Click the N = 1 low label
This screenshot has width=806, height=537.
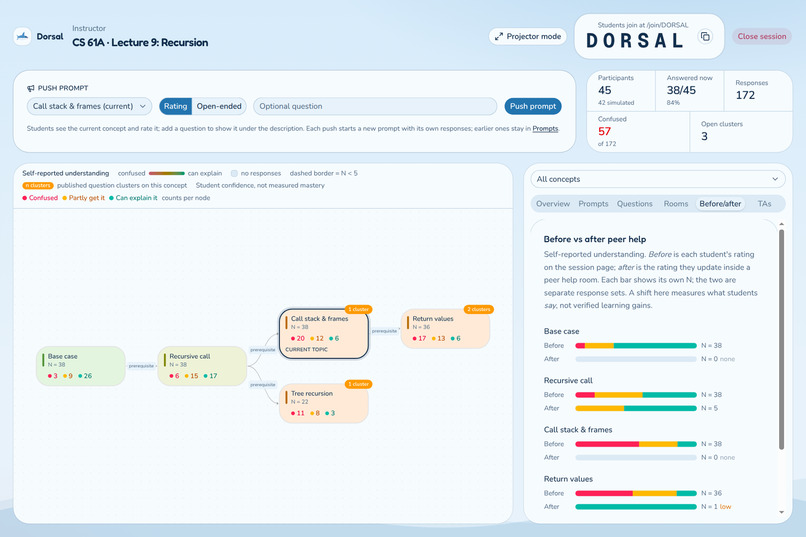[x=716, y=507]
